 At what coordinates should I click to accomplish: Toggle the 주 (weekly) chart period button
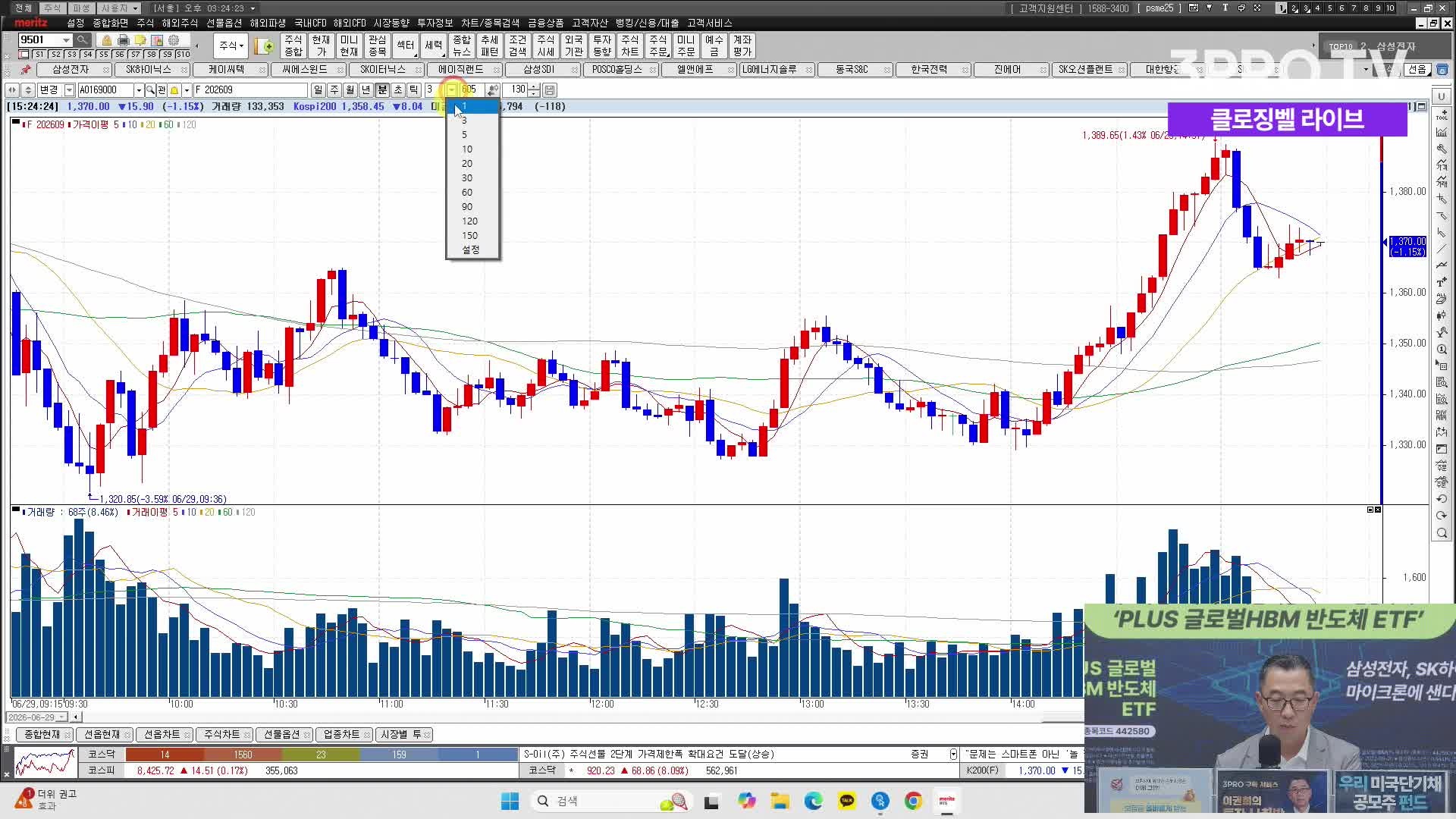(334, 90)
